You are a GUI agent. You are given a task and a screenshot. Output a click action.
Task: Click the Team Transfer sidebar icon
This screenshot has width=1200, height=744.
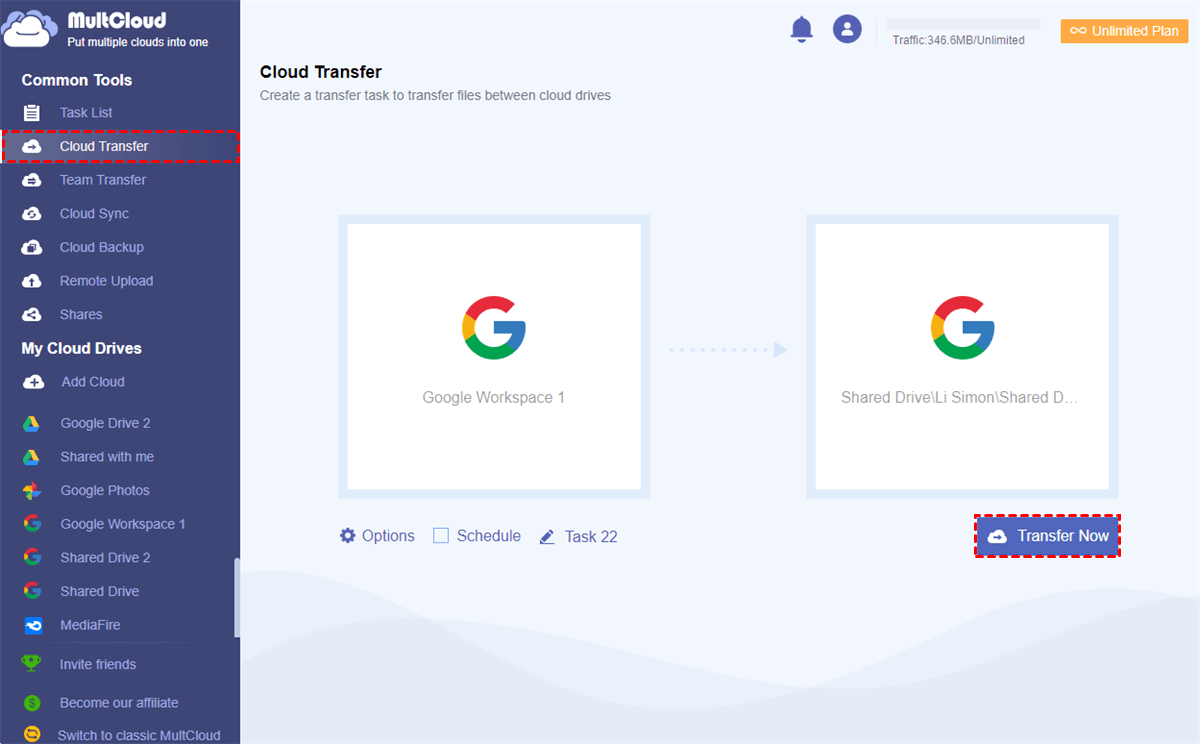(x=32, y=180)
